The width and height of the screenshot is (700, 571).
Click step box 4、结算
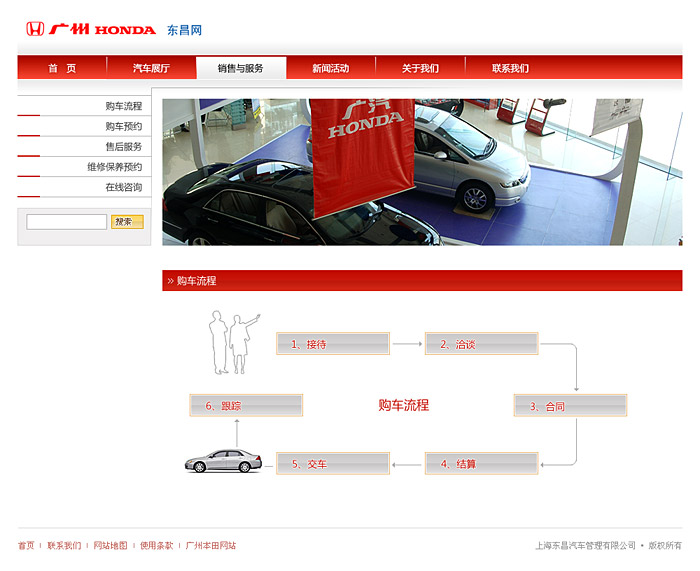point(482,463)
